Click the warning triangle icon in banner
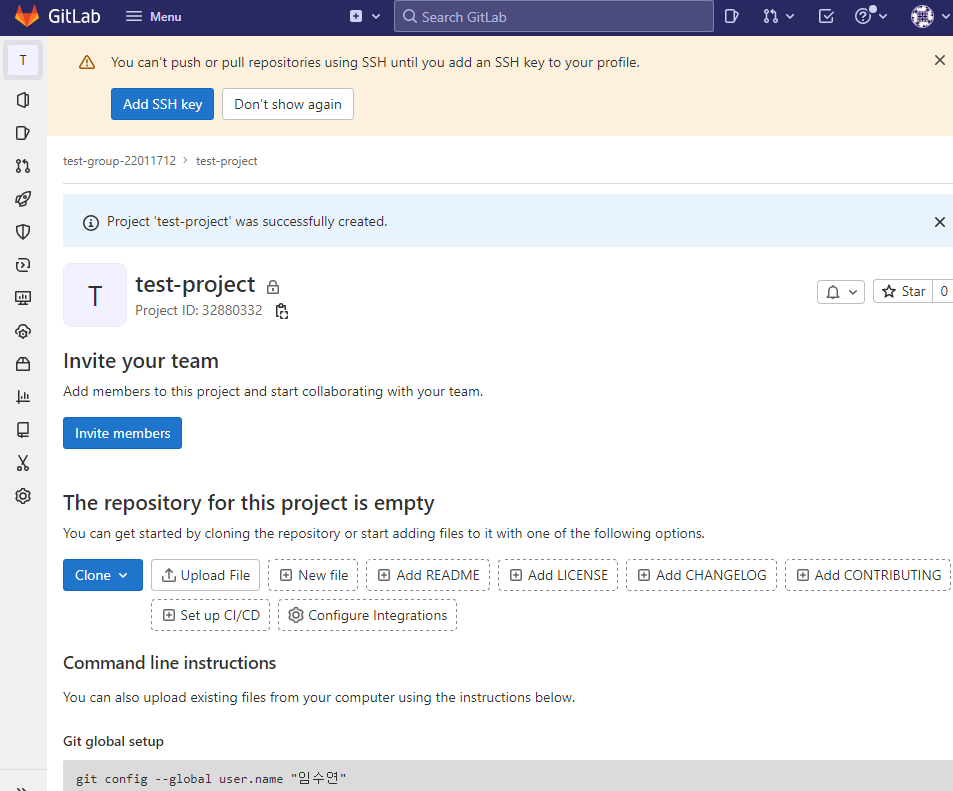 point(87,63)
